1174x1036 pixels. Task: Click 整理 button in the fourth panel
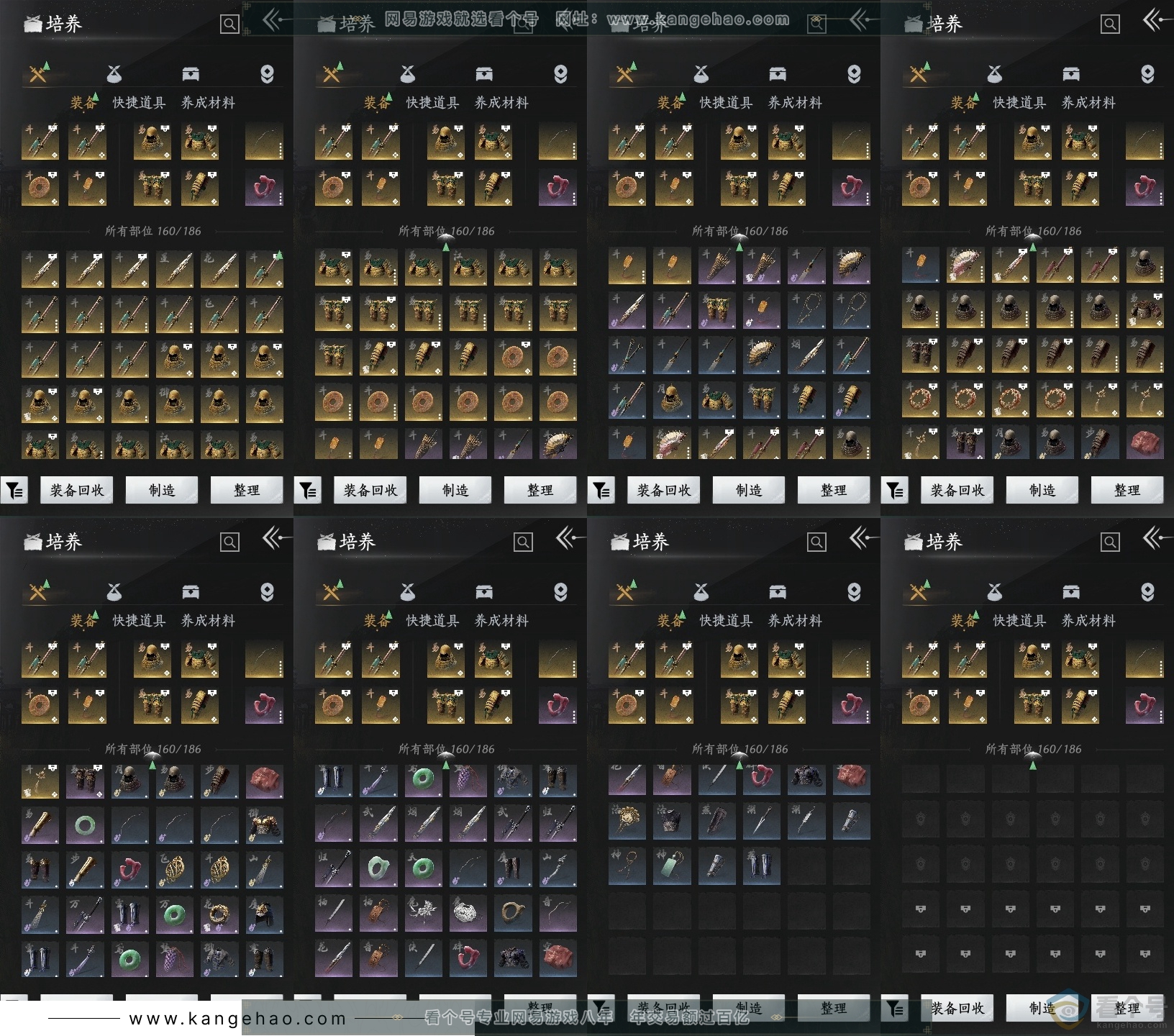[1127, 491]
